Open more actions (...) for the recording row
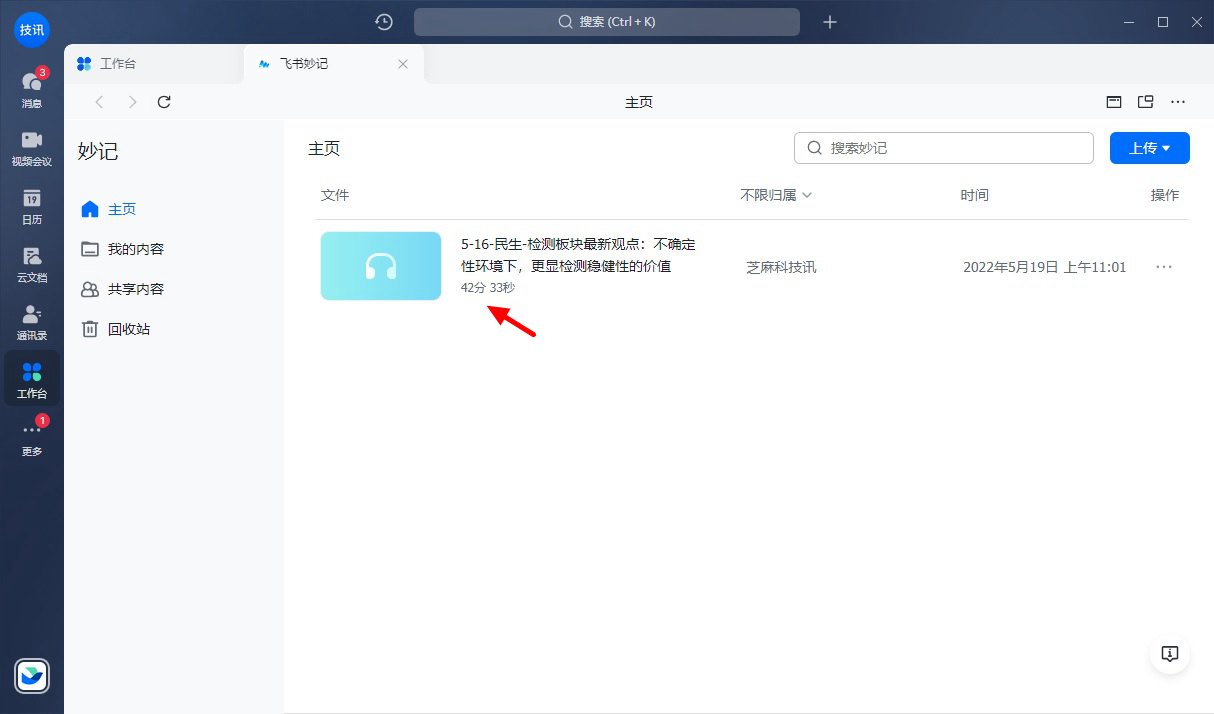 [1163, 266]
